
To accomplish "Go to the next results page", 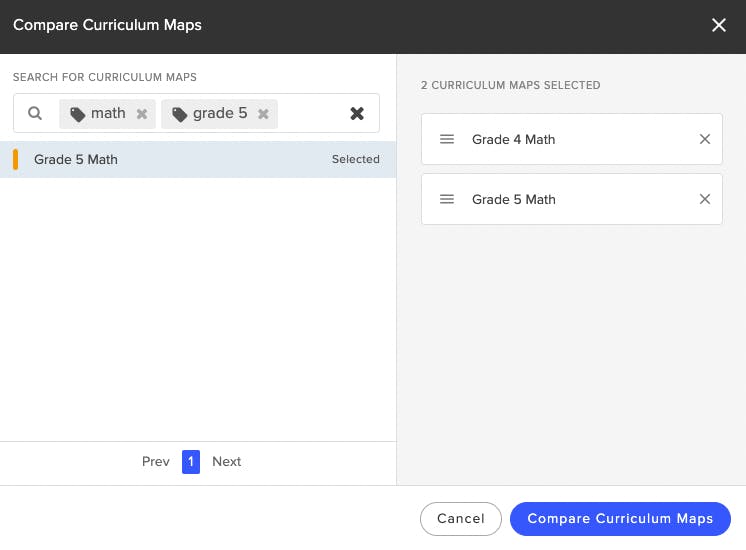I will [x=227, y=461].
